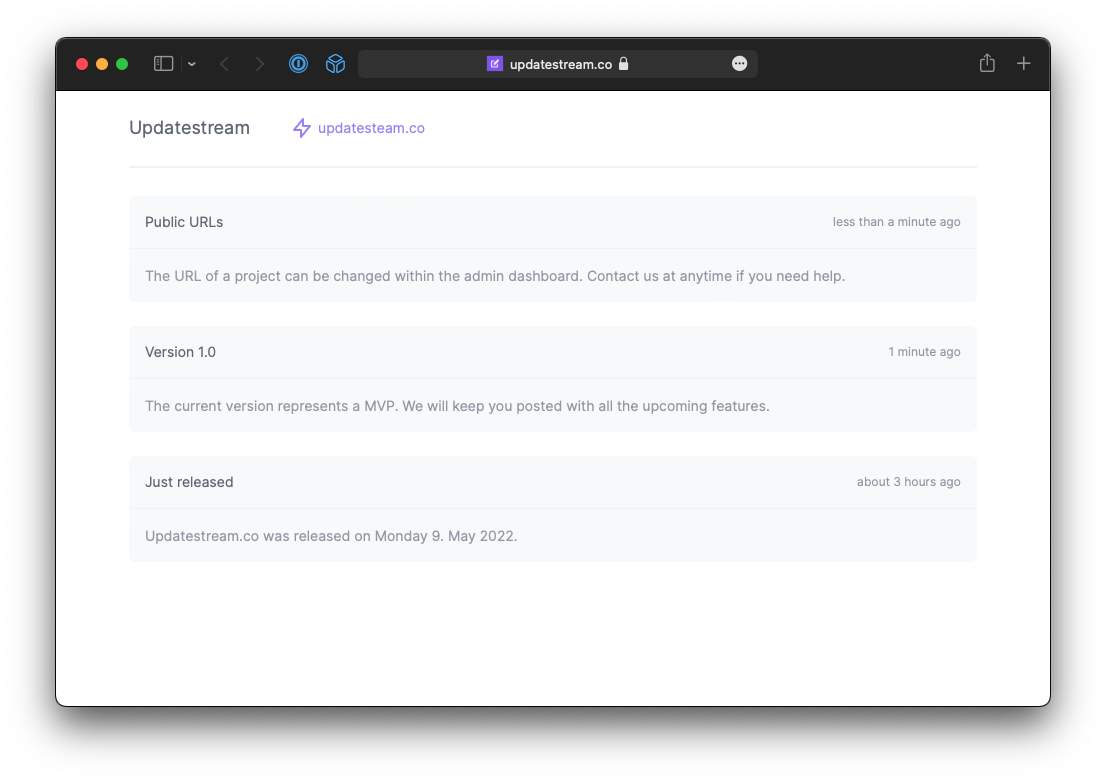
Task: Go back with the back arrow
Action: click(224, 64)
